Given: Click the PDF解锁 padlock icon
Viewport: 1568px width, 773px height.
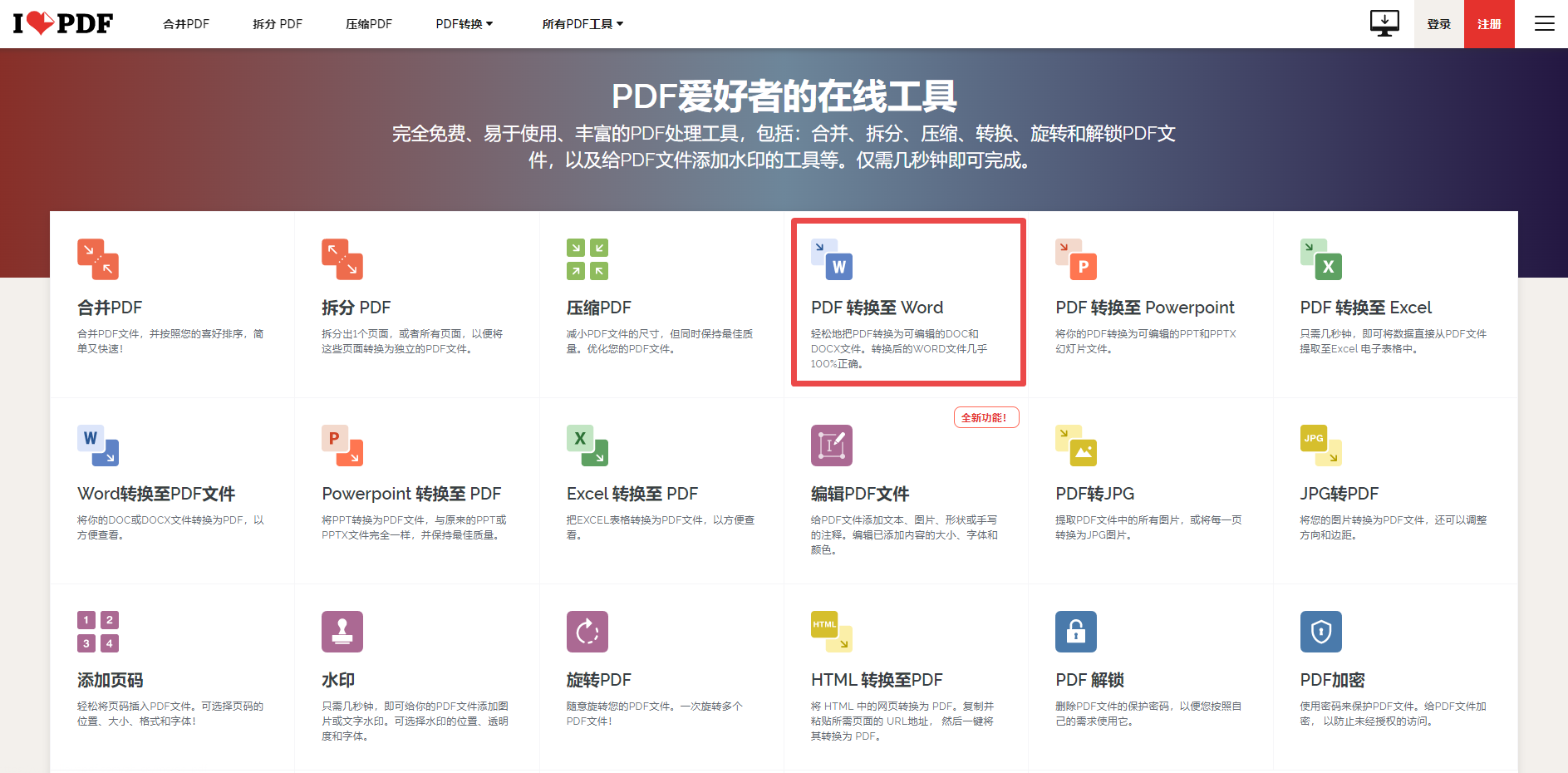Looking at the screenshot, I should 1075,632.
